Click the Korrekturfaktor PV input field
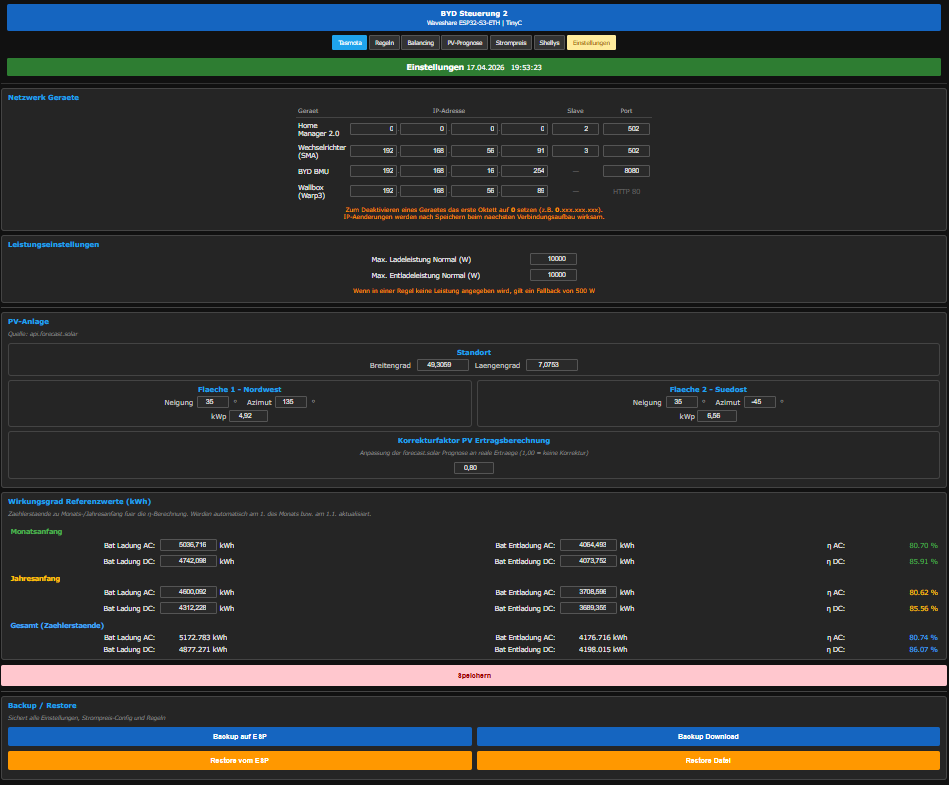949x785 pixels. [473, 468]
